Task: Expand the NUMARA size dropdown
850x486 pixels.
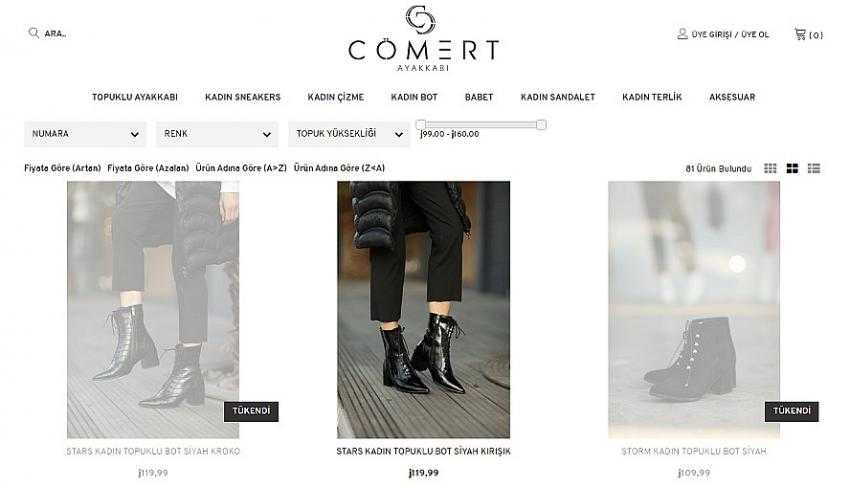Action: [x=85, y=134]
